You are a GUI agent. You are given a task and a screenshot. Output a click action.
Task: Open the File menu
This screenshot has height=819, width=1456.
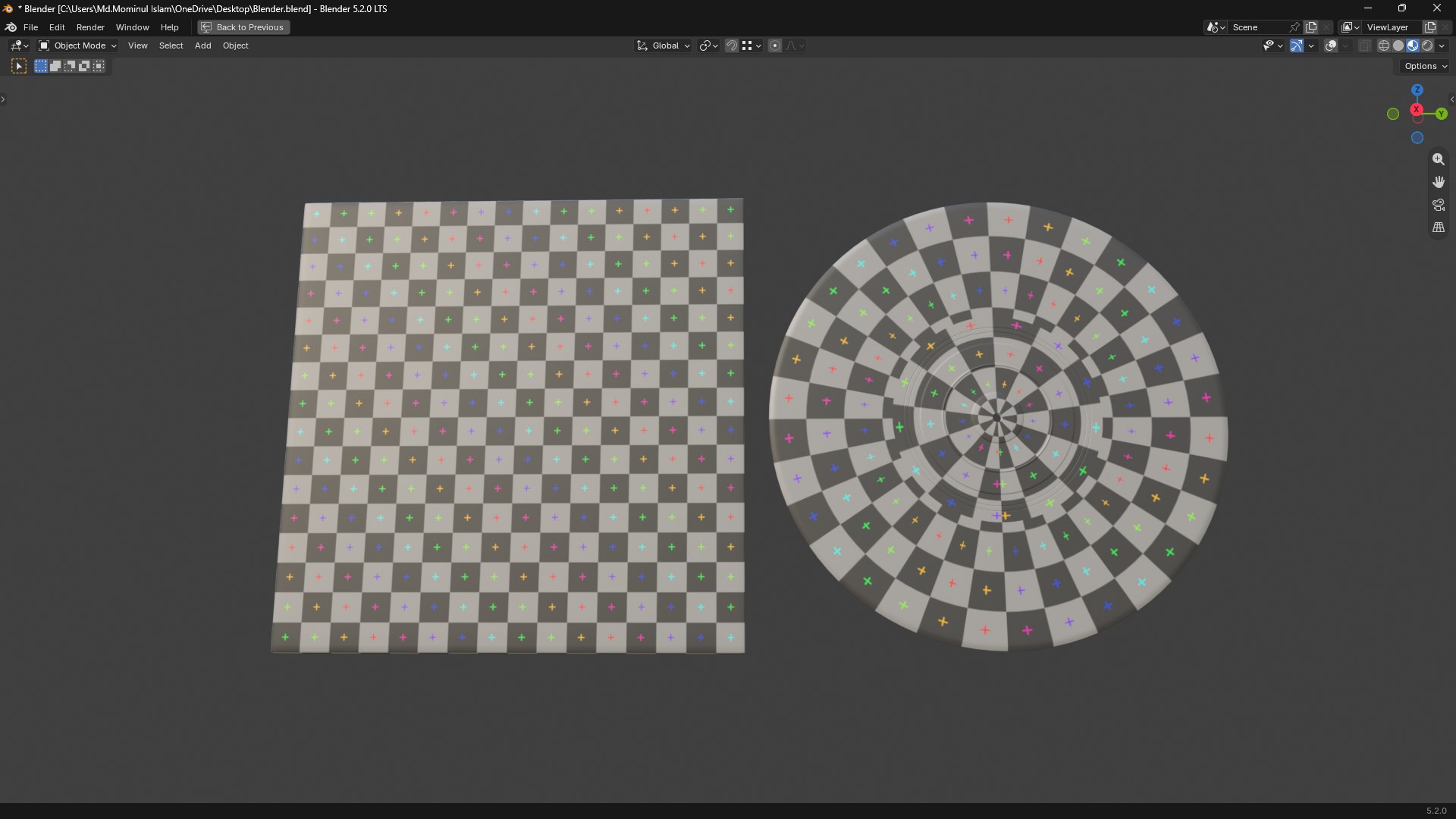click(30, 27)
